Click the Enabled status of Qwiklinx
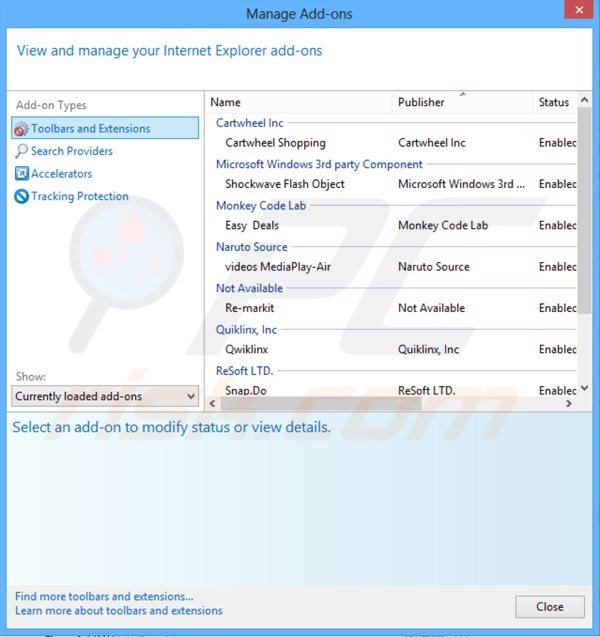This screenshot has height=637, width=600. coord(557,349)
